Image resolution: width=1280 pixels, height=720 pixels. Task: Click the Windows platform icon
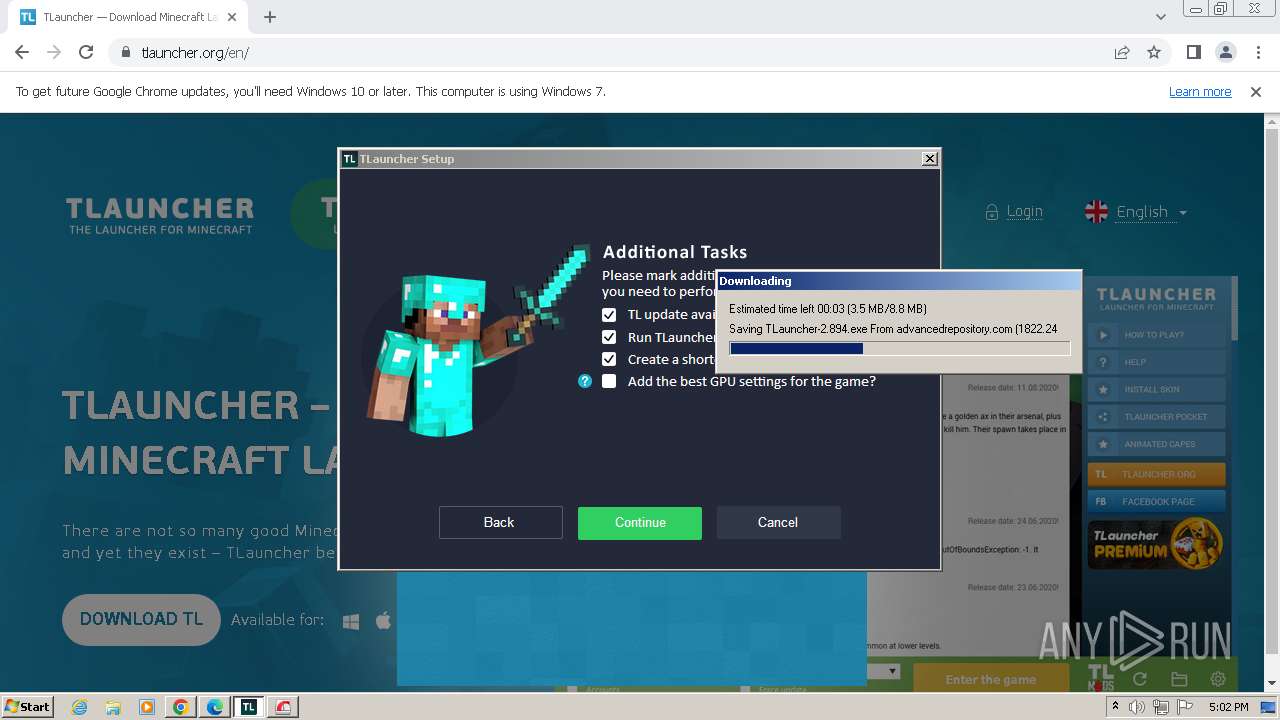[x=351, y=621]
